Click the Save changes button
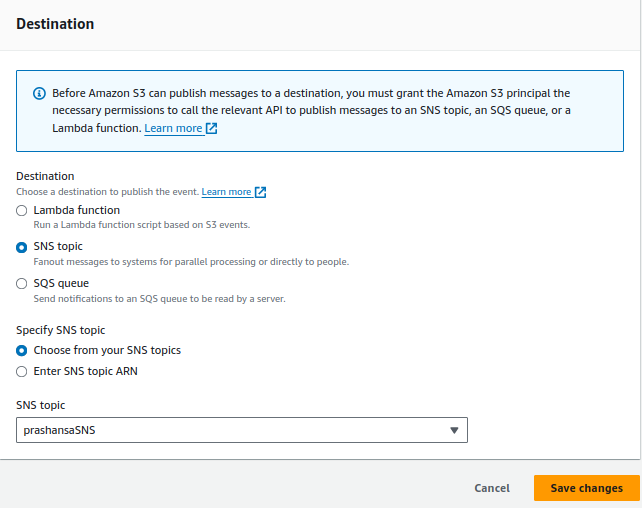The width and height of the screenshot is (642, 508). coord(586,488)
